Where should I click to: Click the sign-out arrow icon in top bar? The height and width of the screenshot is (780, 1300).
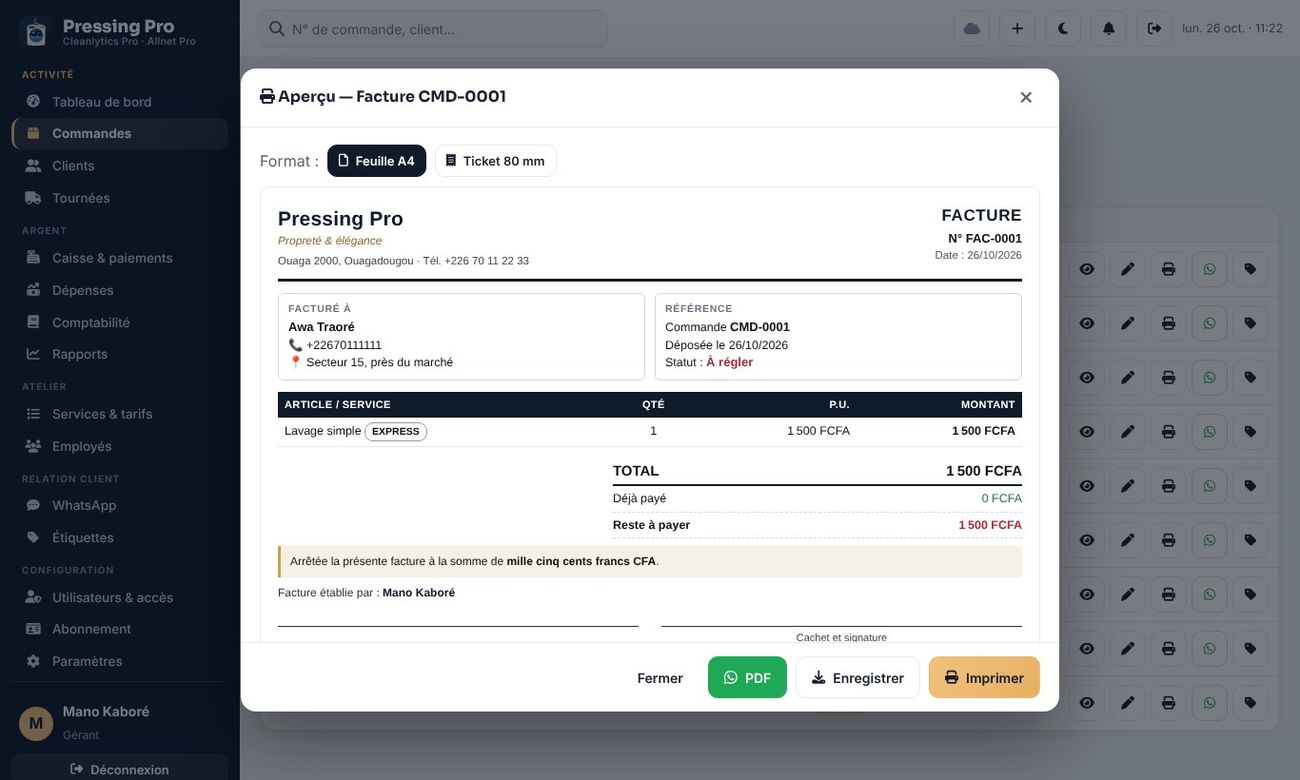click(1154, 28)
